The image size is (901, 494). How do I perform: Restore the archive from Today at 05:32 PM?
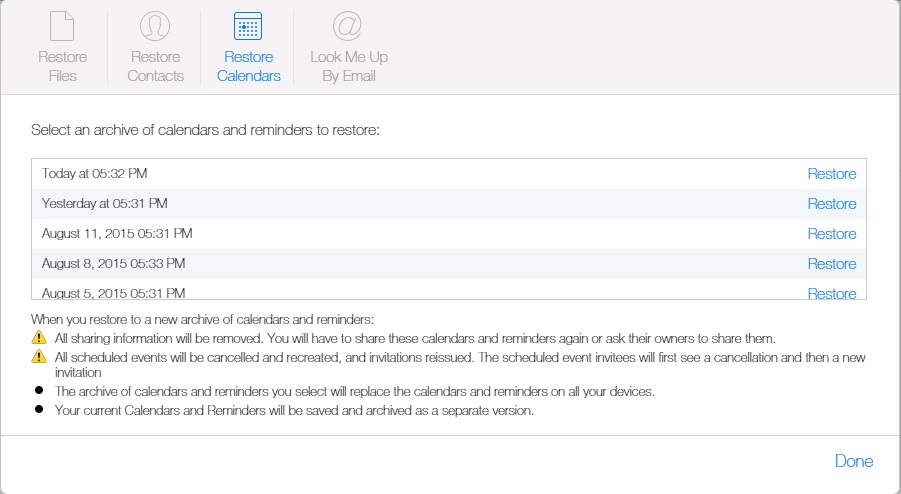pos(831,174)
